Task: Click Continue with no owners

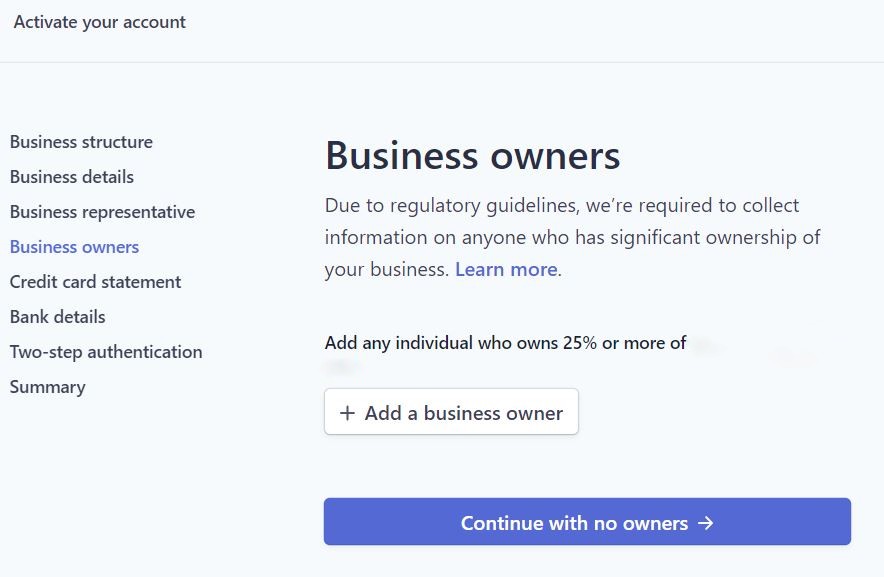Action: [587, 522]
